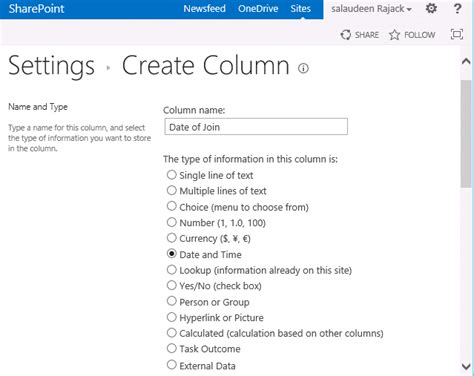Toggle the focus on content icon
Image resolution: width=474 pixels, height=376 pixels.
pyautogui.click(x=457, y=34)
